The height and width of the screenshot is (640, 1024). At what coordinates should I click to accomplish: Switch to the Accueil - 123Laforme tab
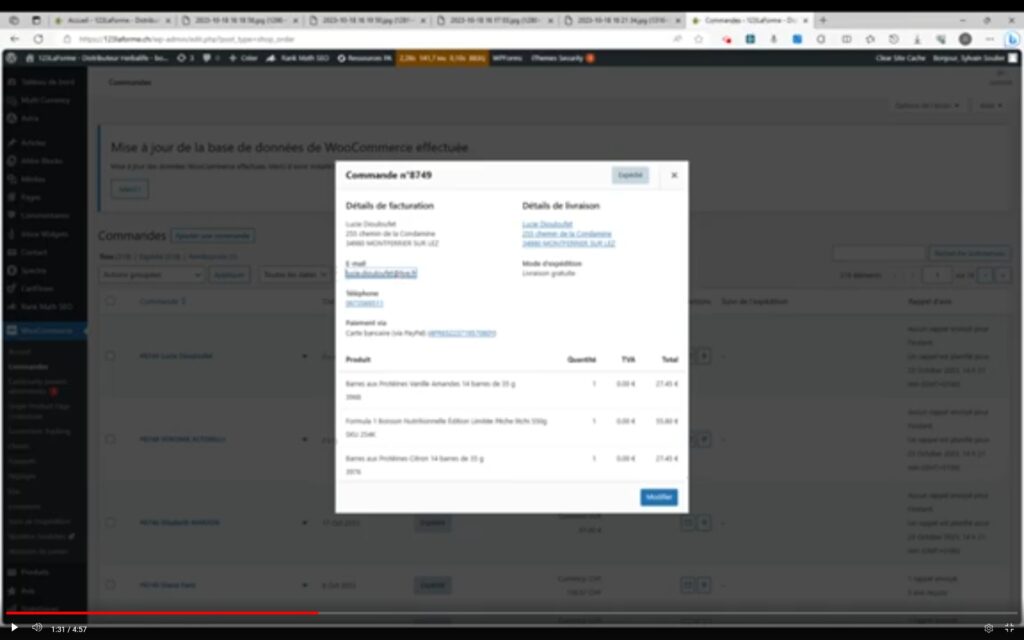[110, 20]
